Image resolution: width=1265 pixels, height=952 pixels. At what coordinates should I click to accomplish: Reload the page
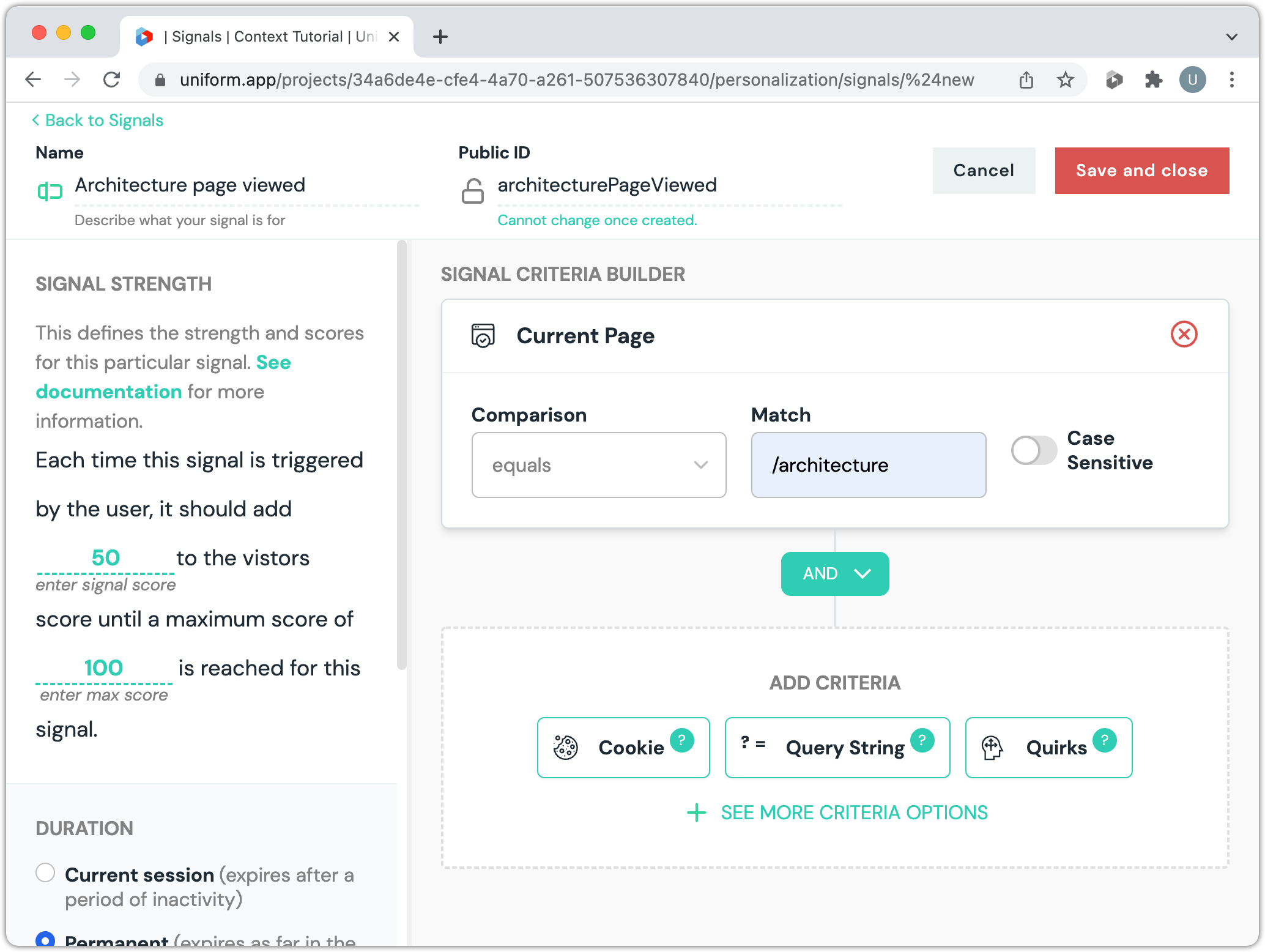coord(111,80)
